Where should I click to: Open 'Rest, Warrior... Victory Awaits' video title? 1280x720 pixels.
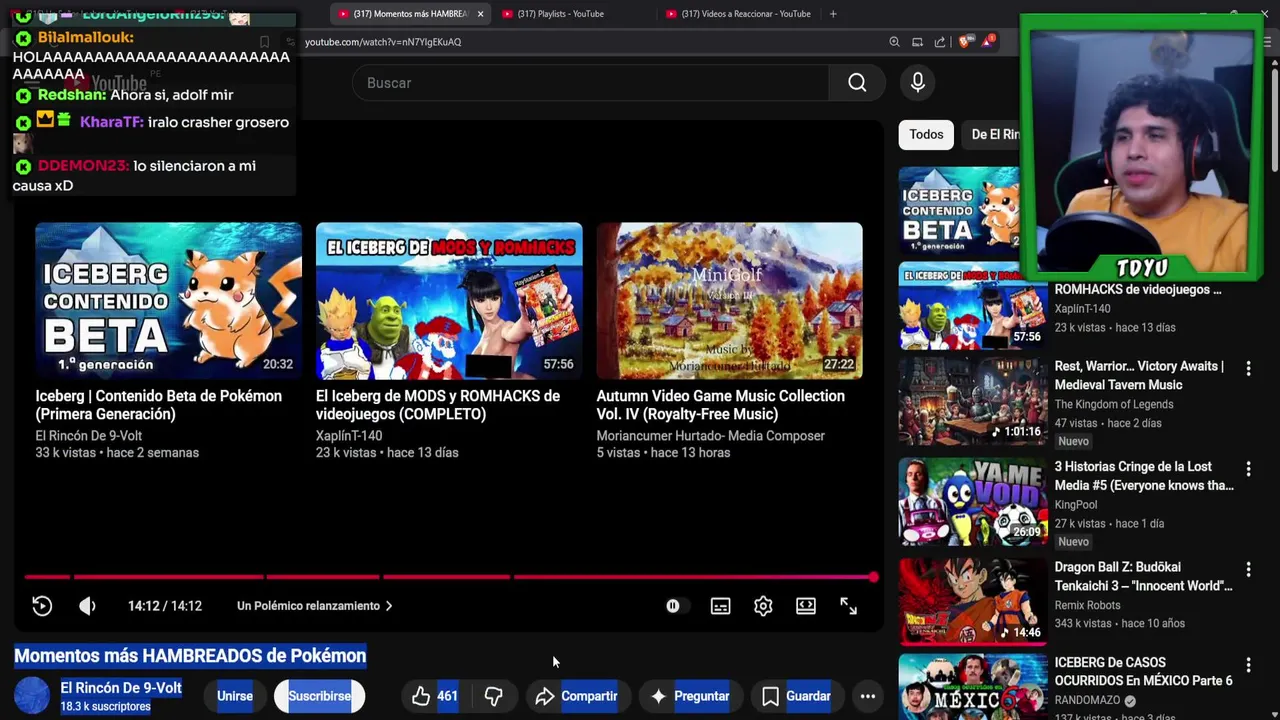click(x=1139, y=376)
